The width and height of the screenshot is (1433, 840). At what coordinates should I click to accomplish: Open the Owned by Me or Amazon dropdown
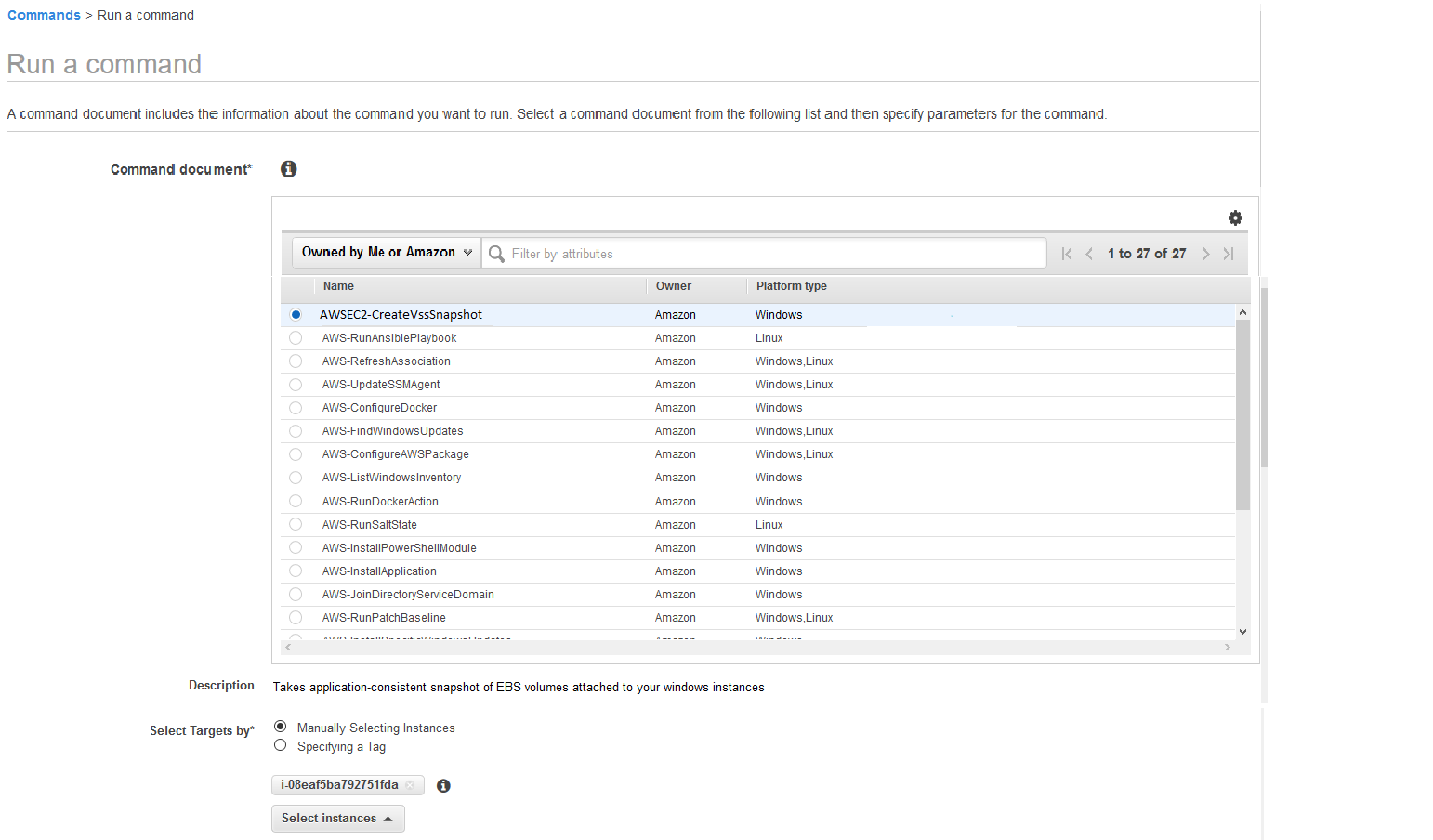pyautogui.click(x=385, y=252)
